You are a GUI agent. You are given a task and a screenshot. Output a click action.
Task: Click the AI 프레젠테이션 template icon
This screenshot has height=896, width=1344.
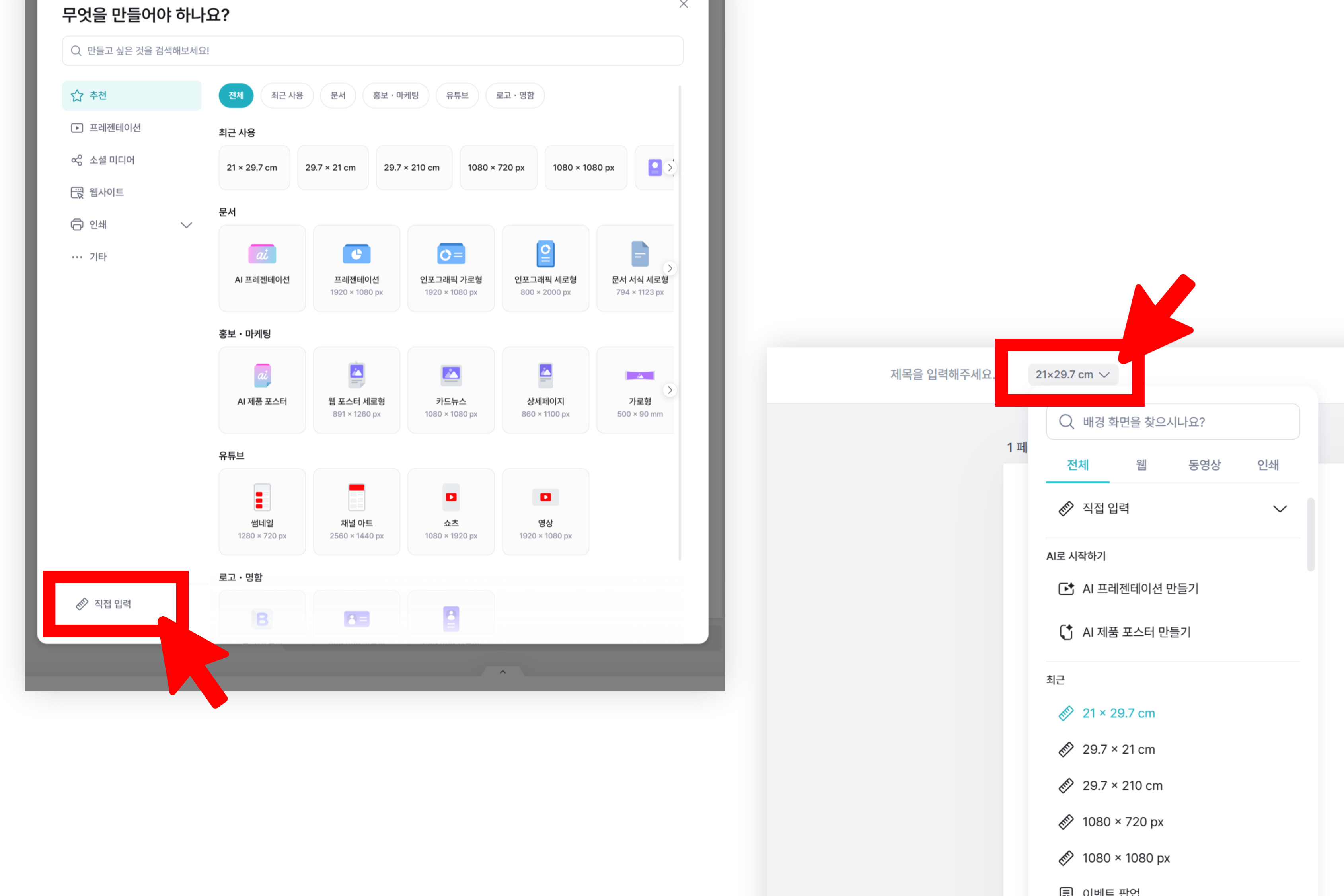(x=262, y=254)
